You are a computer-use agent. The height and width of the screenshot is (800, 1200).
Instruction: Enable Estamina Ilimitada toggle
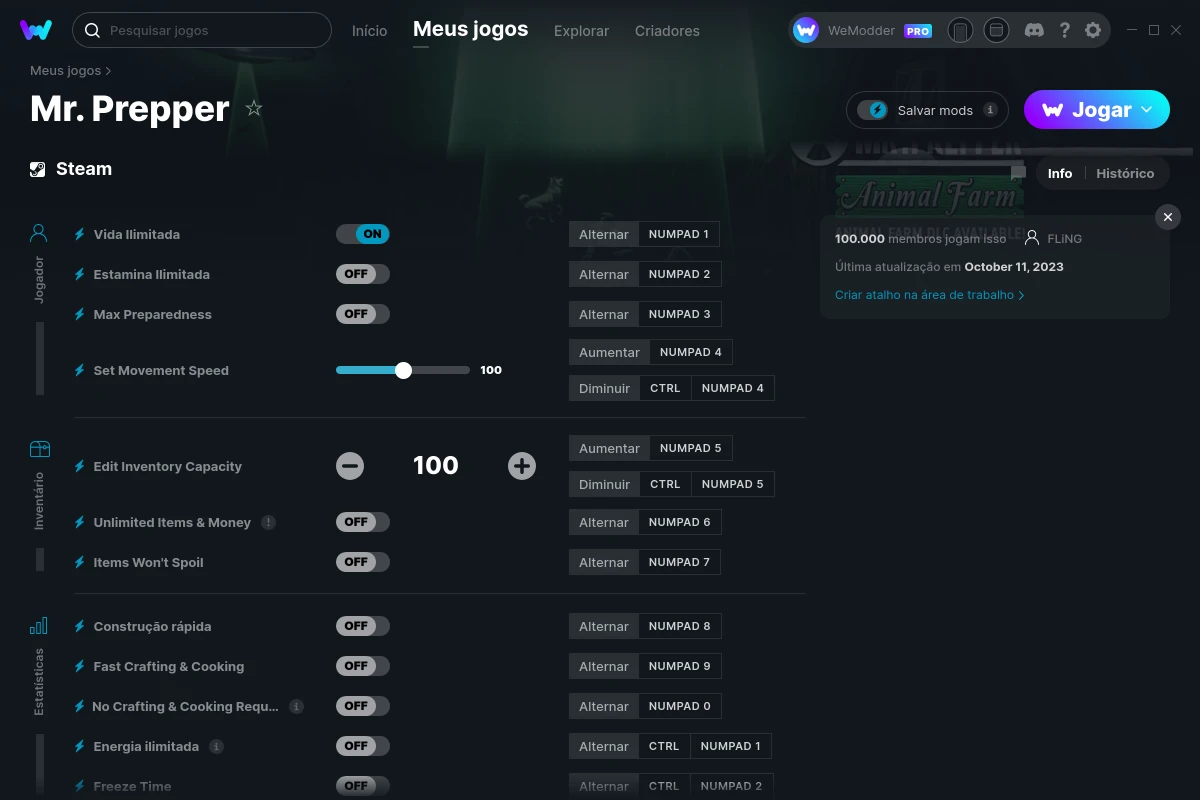click(x=363, y=274)
